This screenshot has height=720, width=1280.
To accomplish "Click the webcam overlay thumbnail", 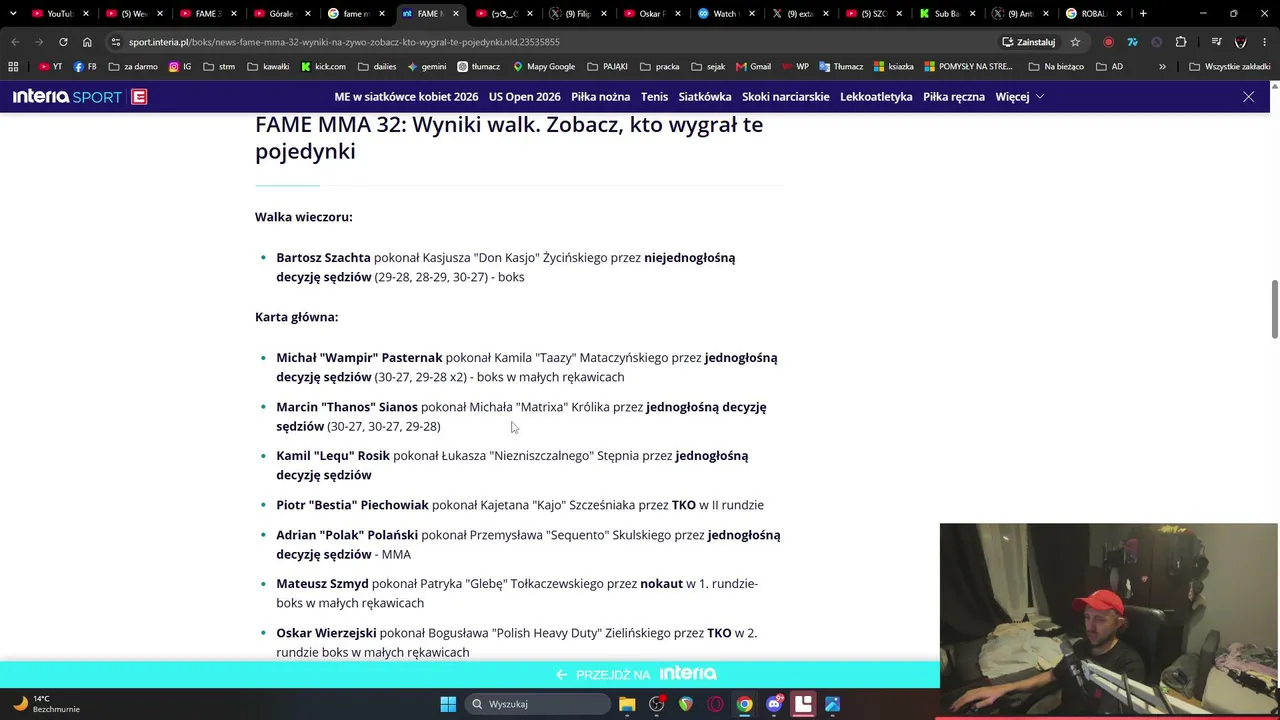I will coord(1109,620).
